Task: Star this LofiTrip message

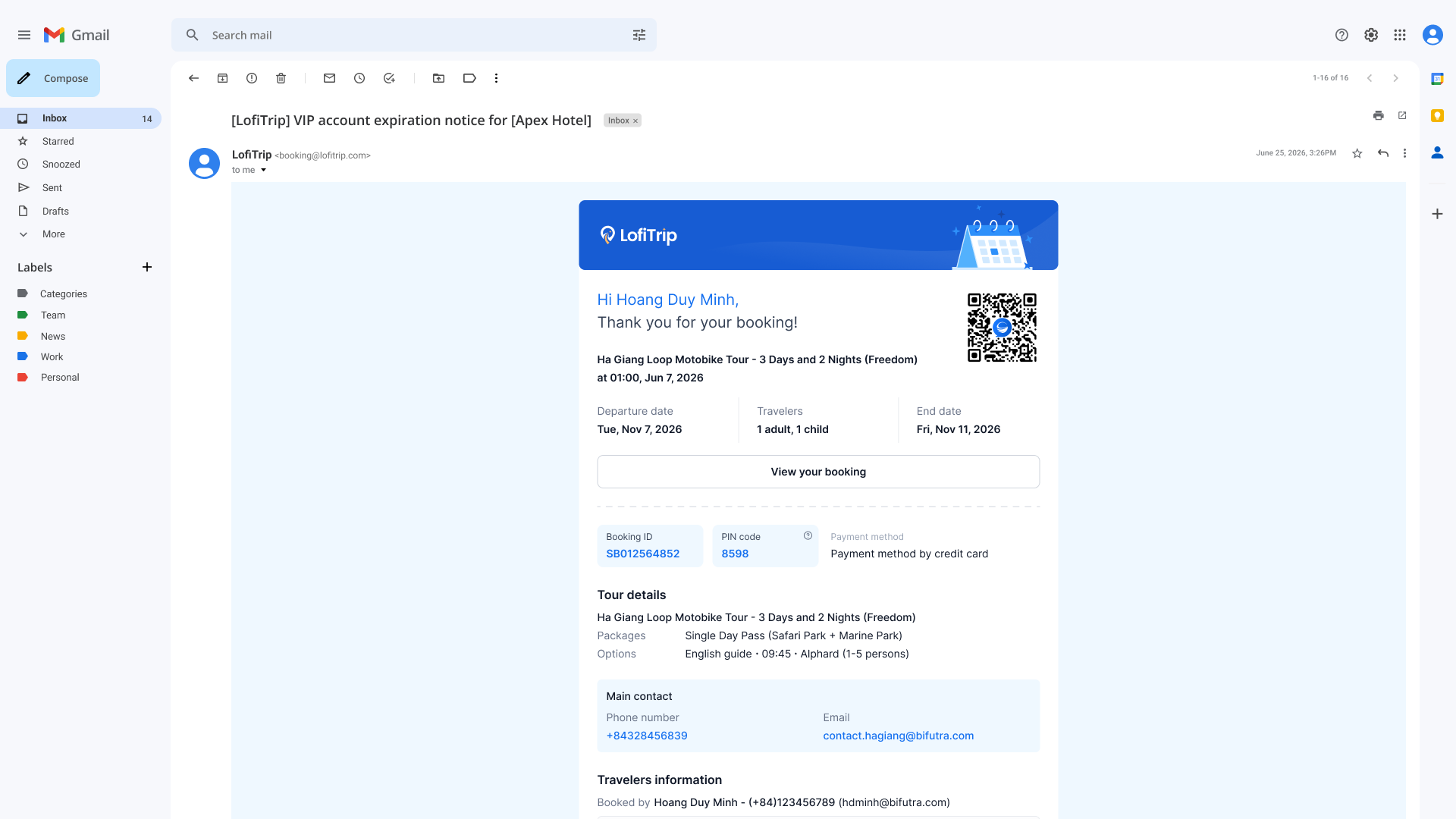Action: [x=1357, y=153]
